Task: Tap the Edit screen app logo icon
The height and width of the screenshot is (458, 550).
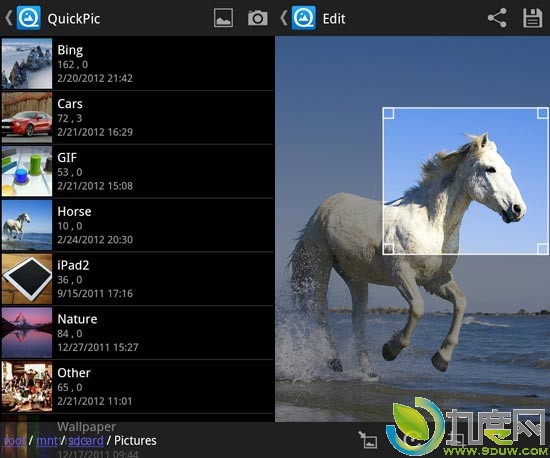Action: pyautogui.click(x=304, y=18)
